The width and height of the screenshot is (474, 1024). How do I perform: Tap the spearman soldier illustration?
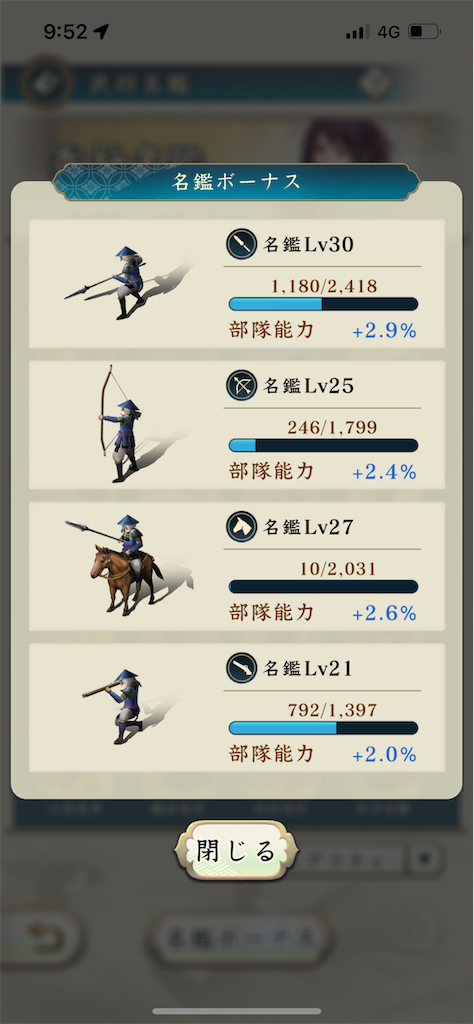pyautogui.click(x=124, y=283)
